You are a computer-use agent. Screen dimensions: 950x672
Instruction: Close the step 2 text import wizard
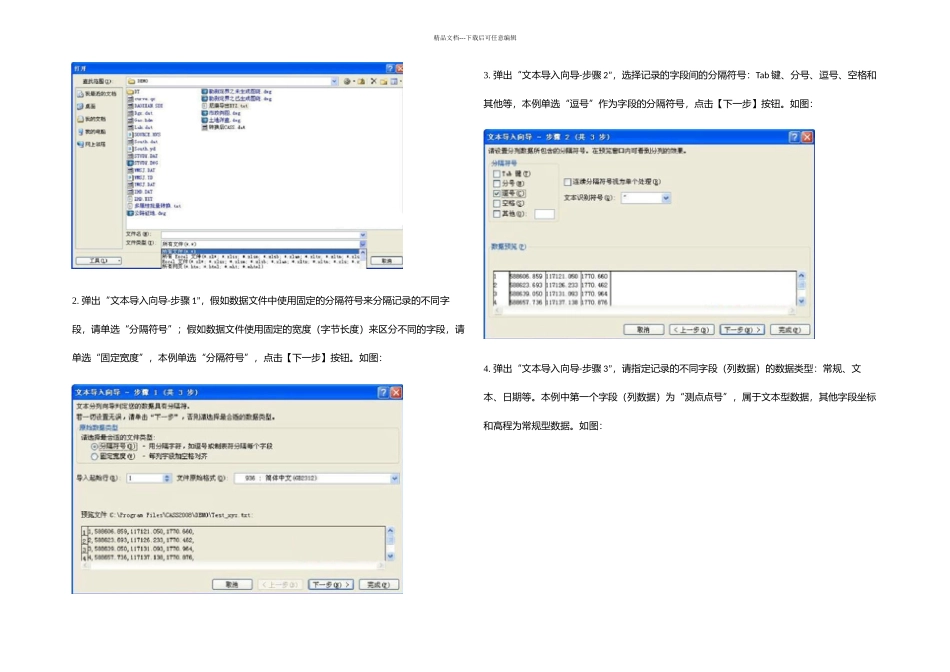[807, 137]
